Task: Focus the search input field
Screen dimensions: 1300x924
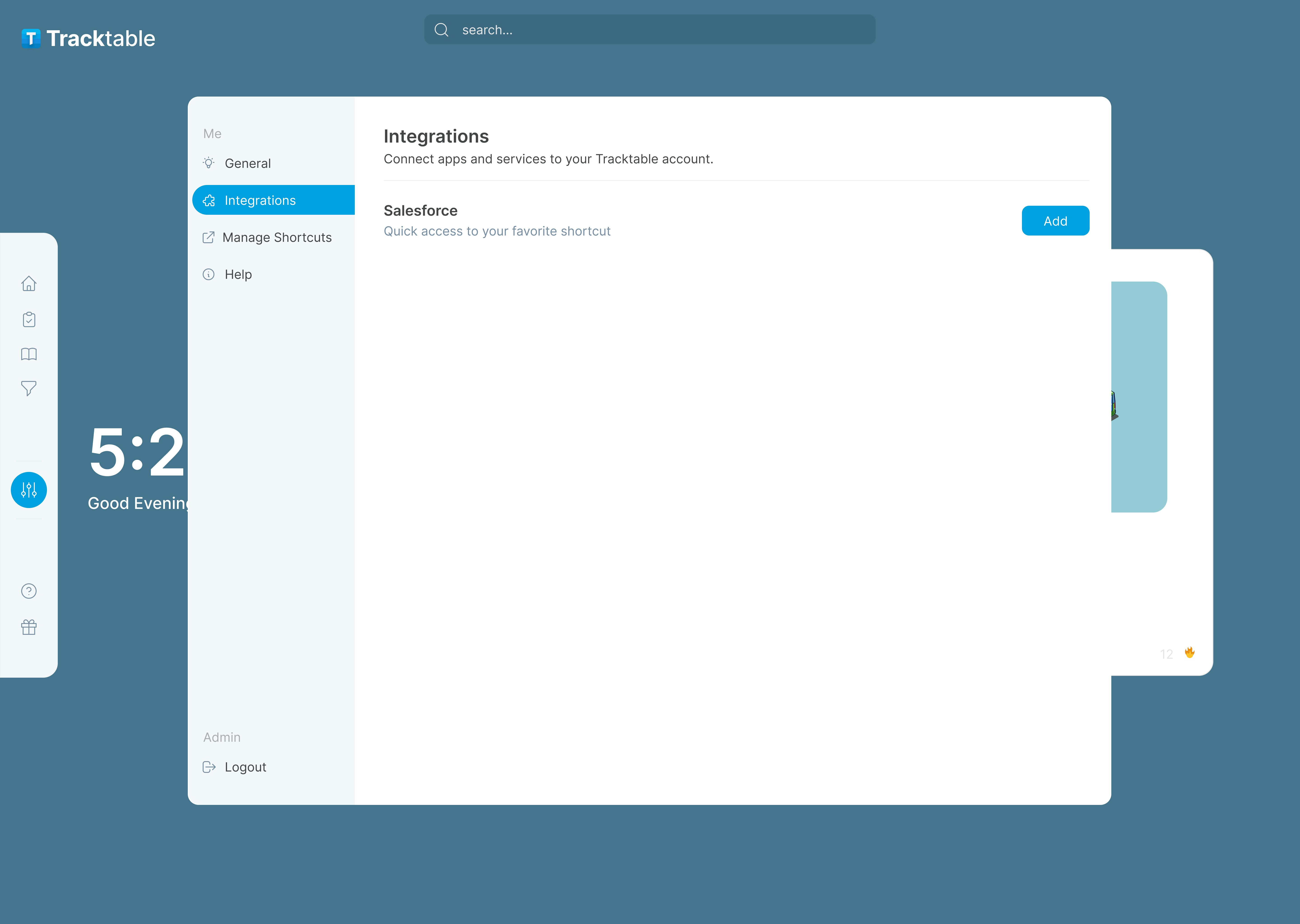Action: (x=660, y=30)
